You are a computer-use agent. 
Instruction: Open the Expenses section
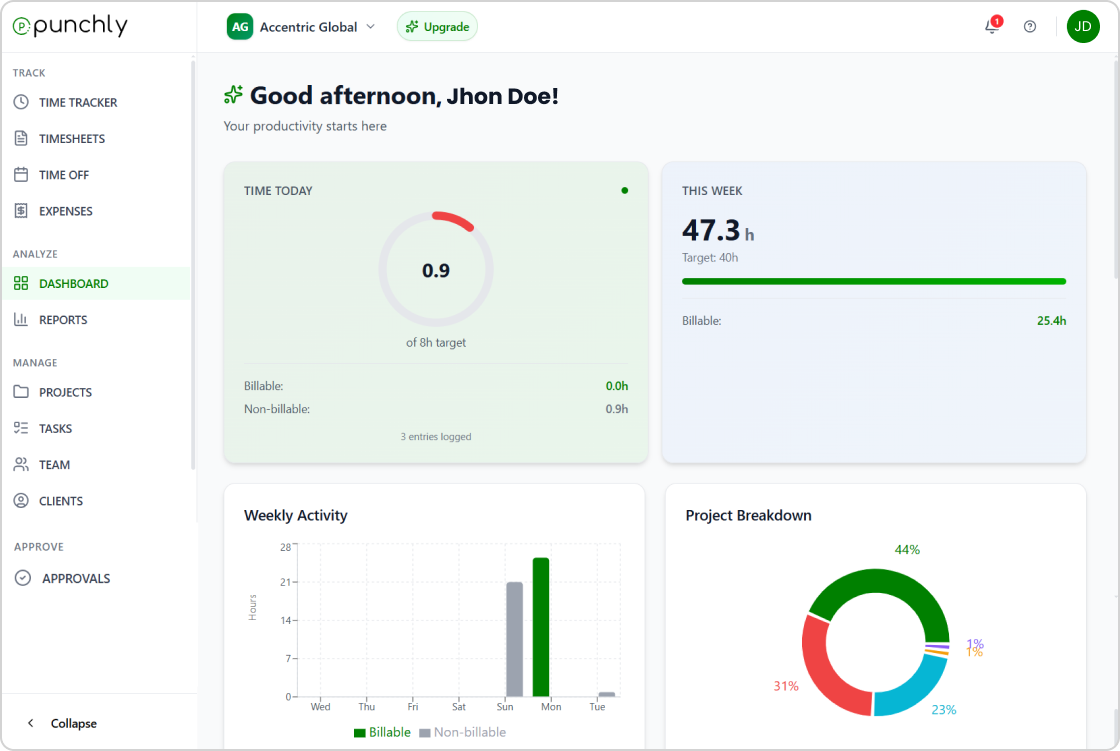coord(65,210)
